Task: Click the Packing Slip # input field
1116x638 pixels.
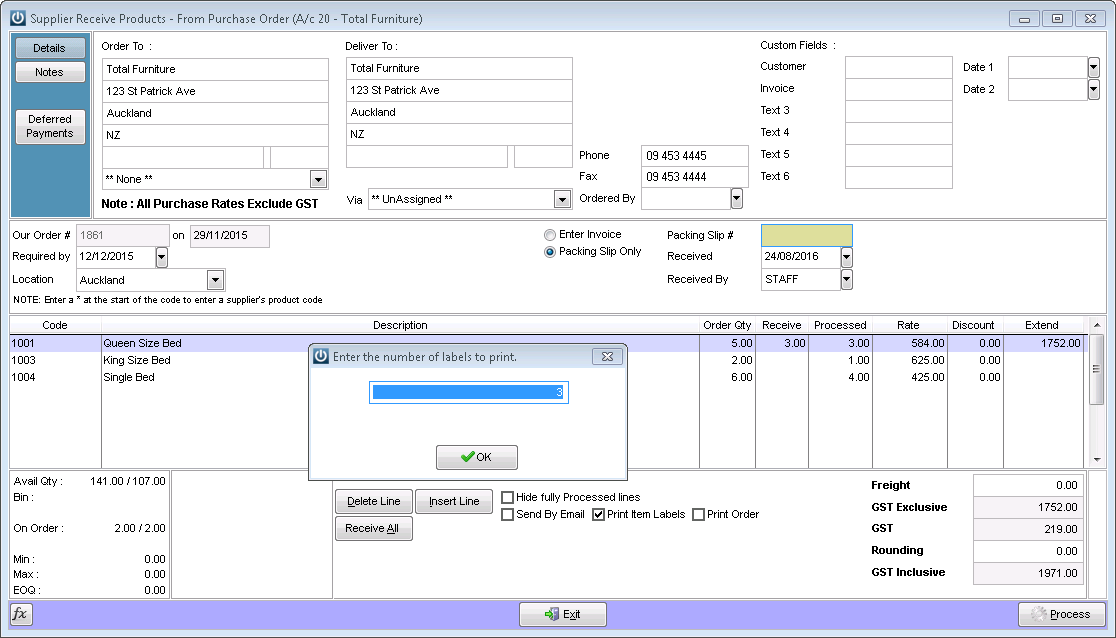Action: pos(806,236)
